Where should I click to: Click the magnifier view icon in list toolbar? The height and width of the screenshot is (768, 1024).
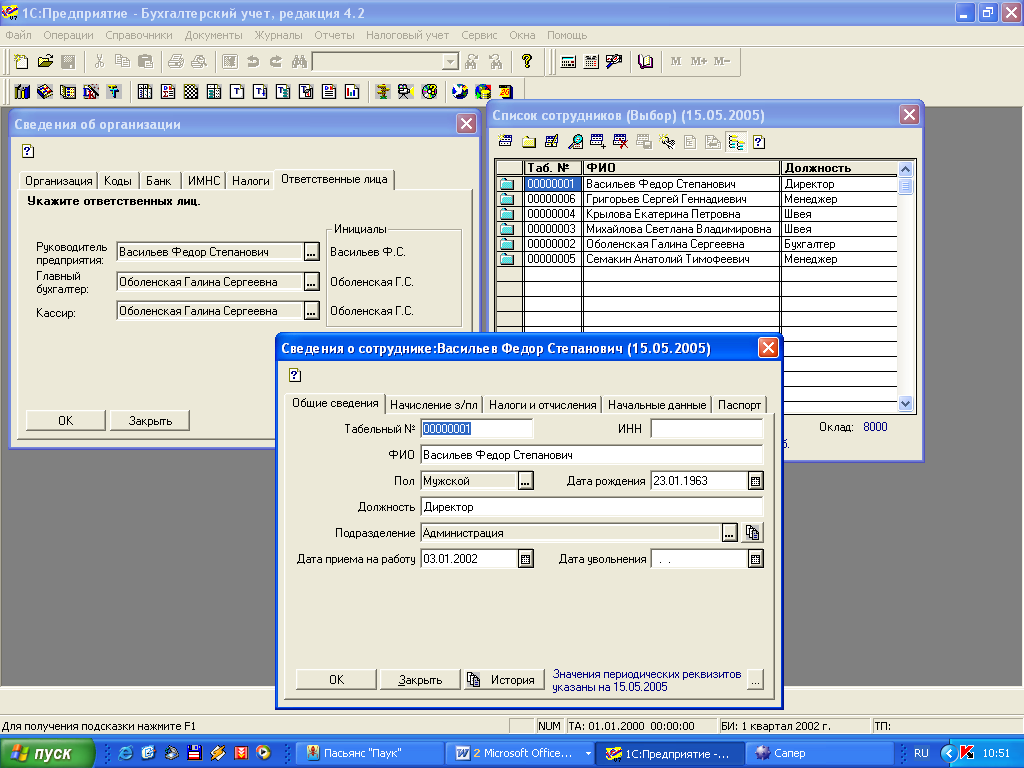tap(575, 142)
